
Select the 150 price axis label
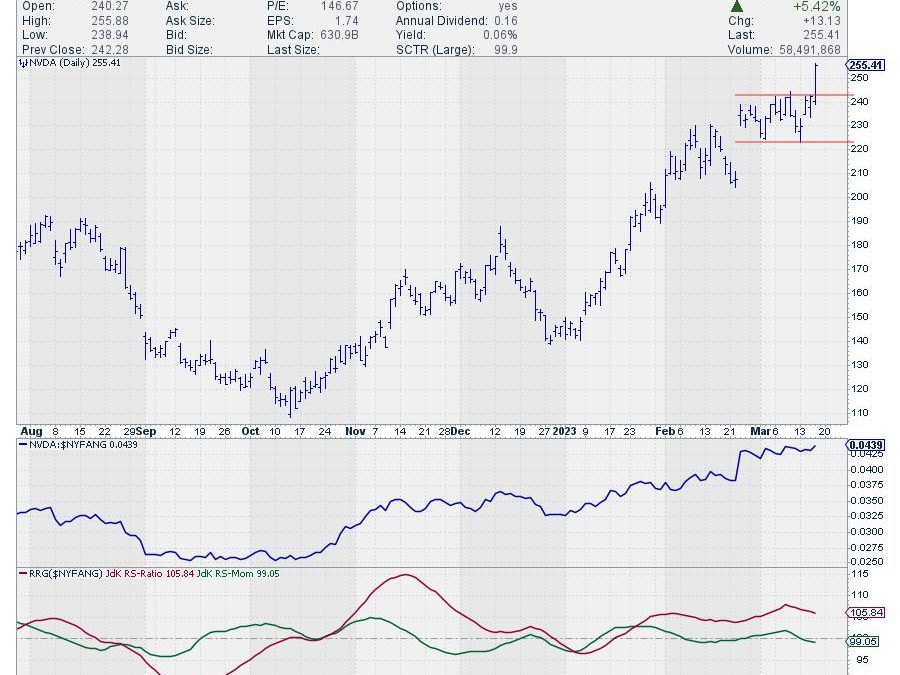coord(859,316)
